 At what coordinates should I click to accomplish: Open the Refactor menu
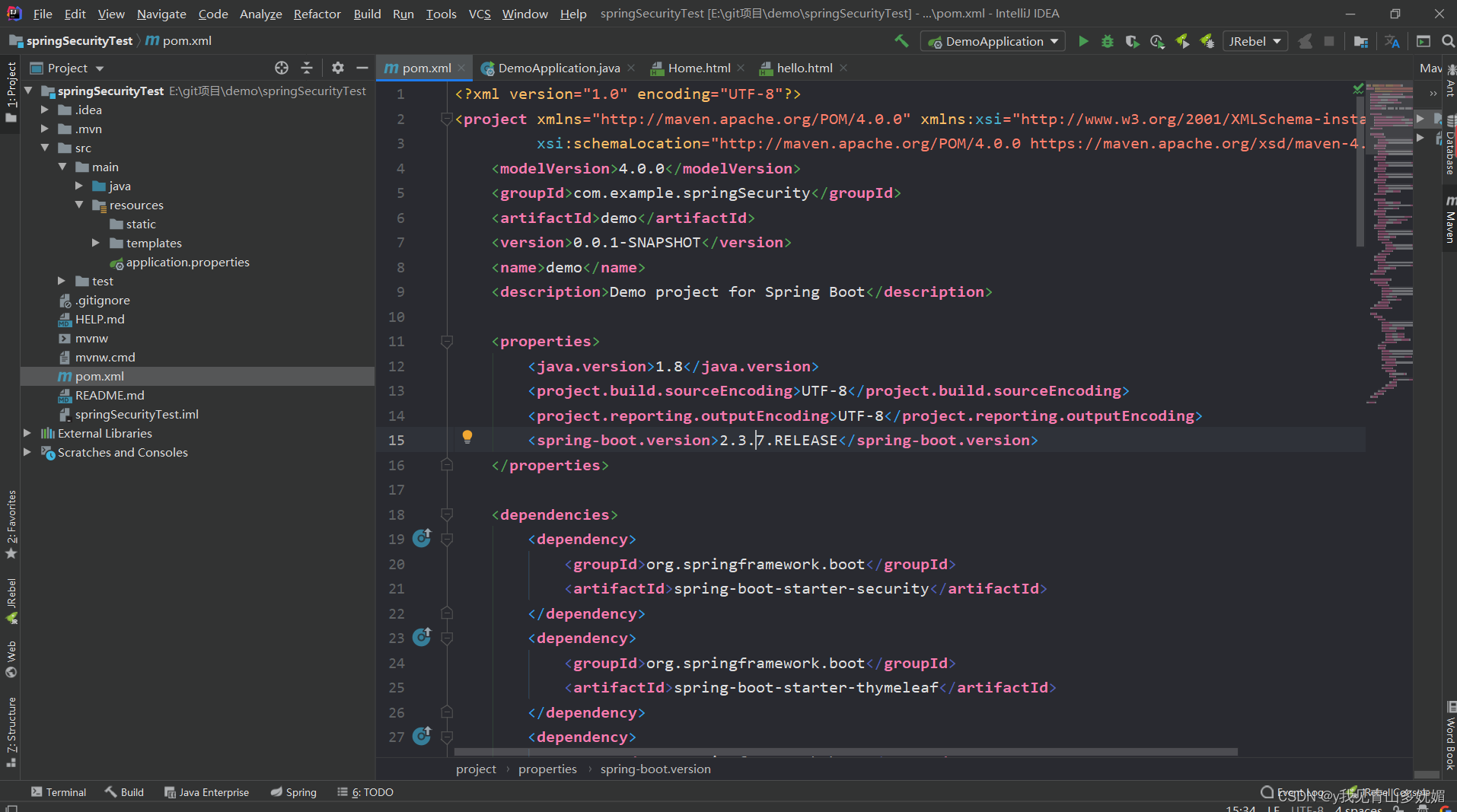pyautogui.click(x=317, y=14)
